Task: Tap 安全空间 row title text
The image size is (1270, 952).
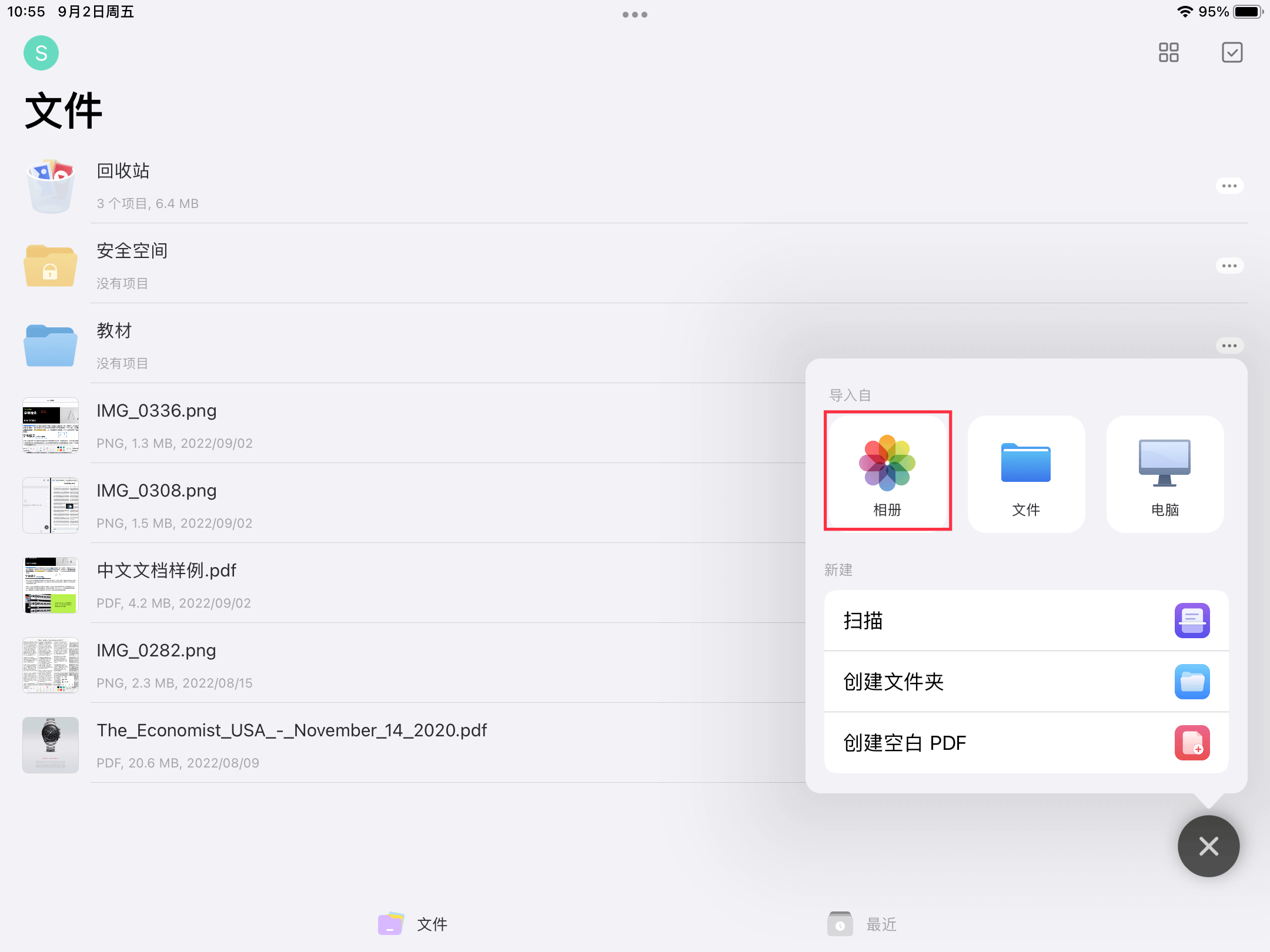Action: point(132,250)
